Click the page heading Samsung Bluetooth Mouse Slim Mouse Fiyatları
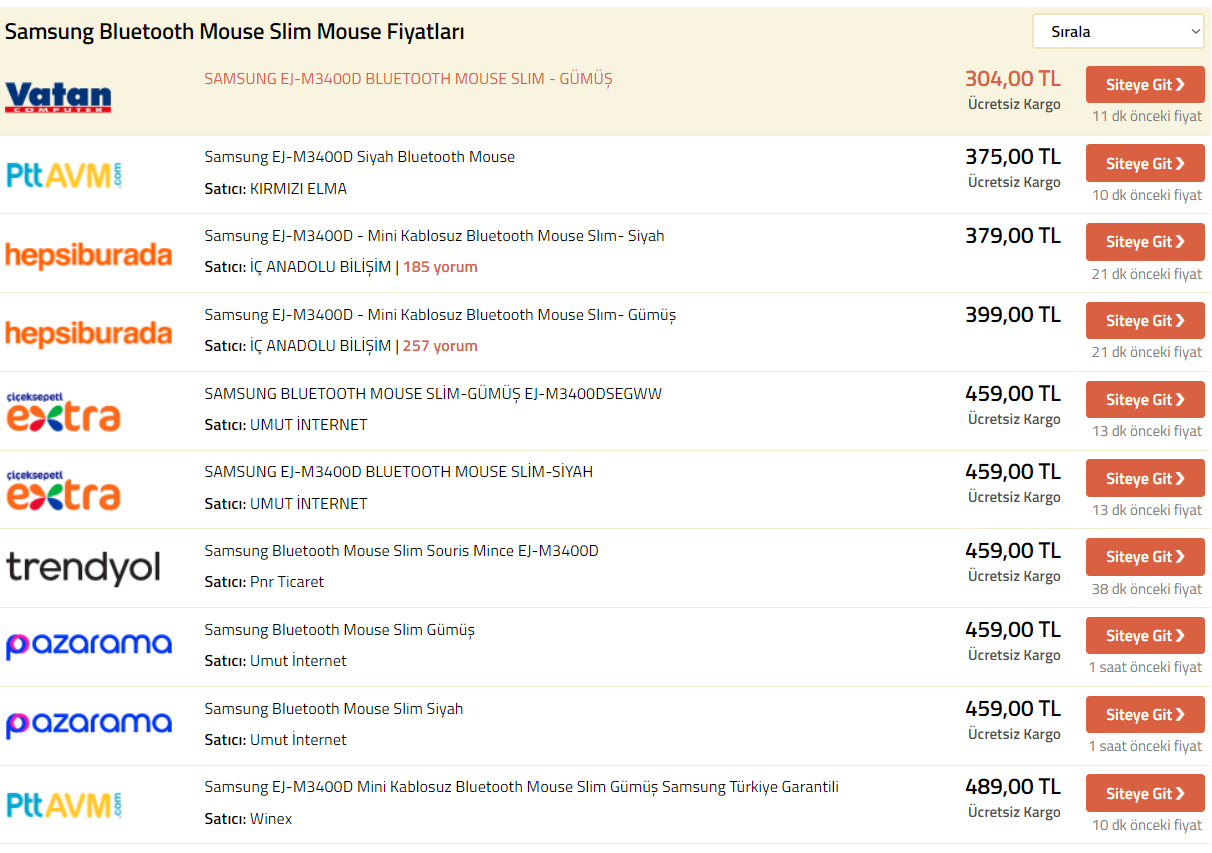 click(x=235, y=32)
